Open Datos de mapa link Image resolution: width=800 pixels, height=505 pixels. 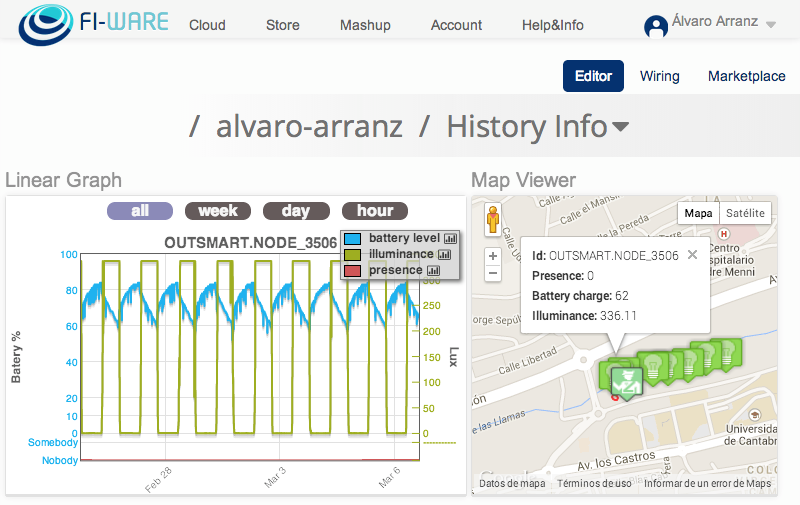tap(512, 484)
